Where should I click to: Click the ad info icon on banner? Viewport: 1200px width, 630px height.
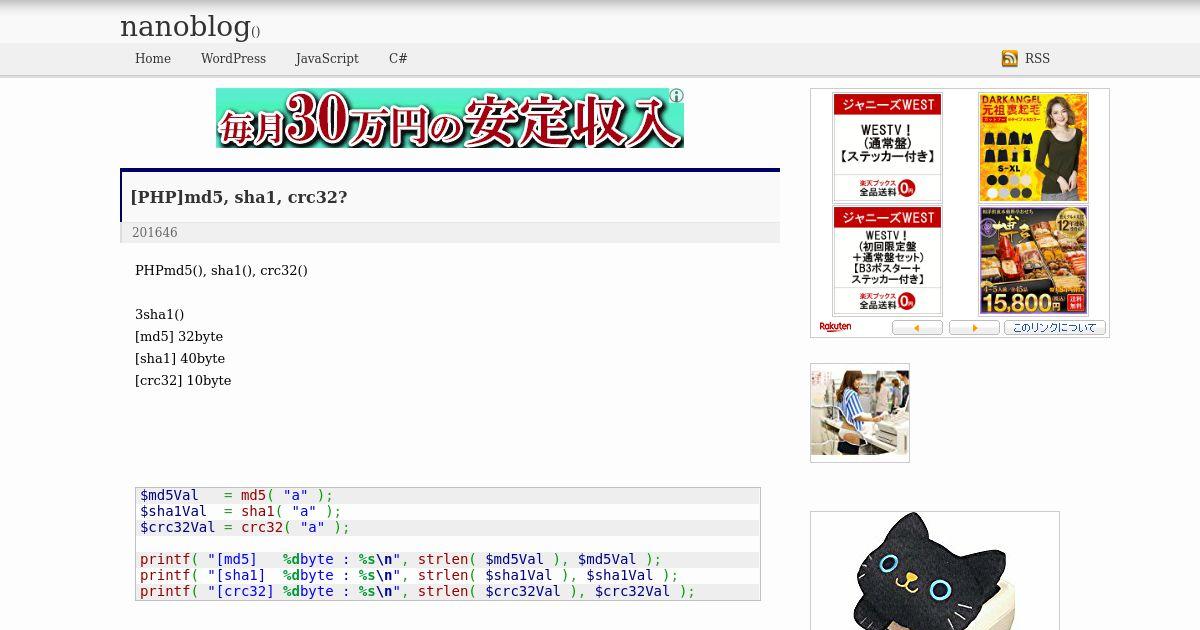coord(677,96)
